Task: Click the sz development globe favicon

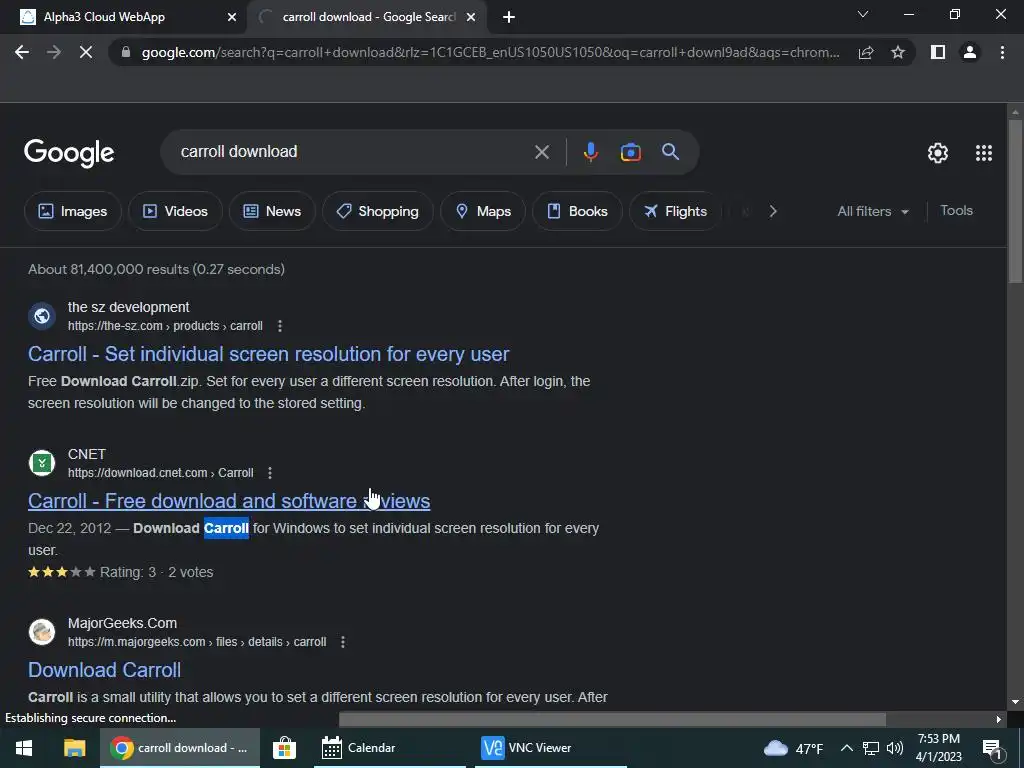Action: coord(42,316)
